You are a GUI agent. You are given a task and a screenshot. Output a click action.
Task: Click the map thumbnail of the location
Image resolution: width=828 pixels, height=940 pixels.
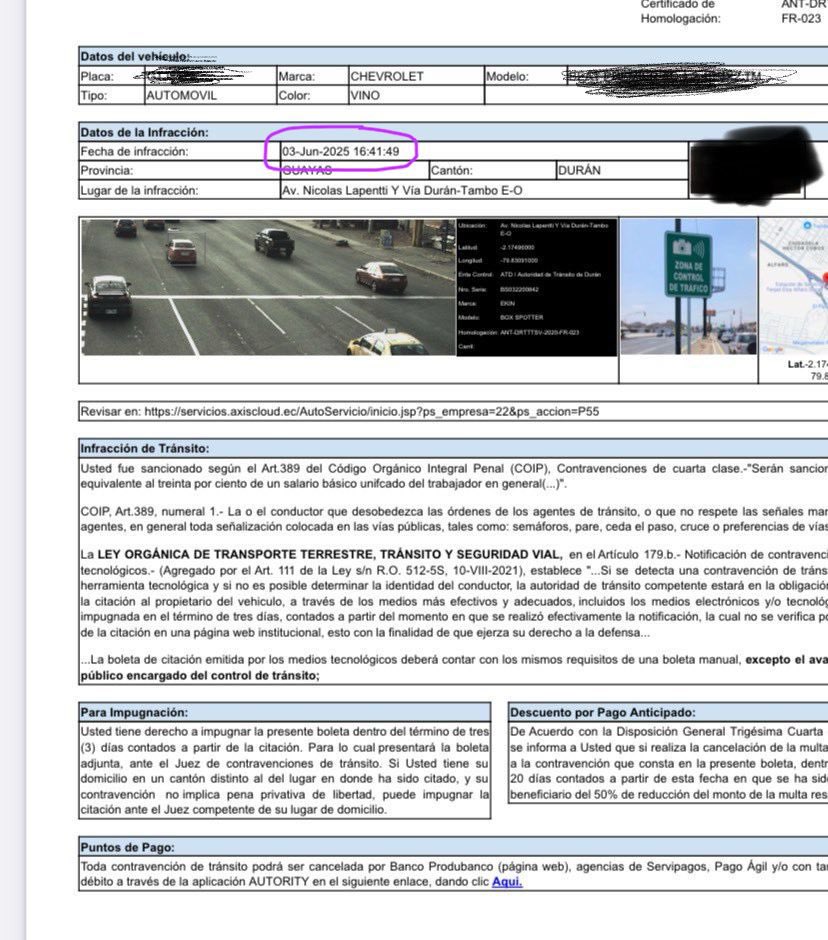[x=793, y=287]
